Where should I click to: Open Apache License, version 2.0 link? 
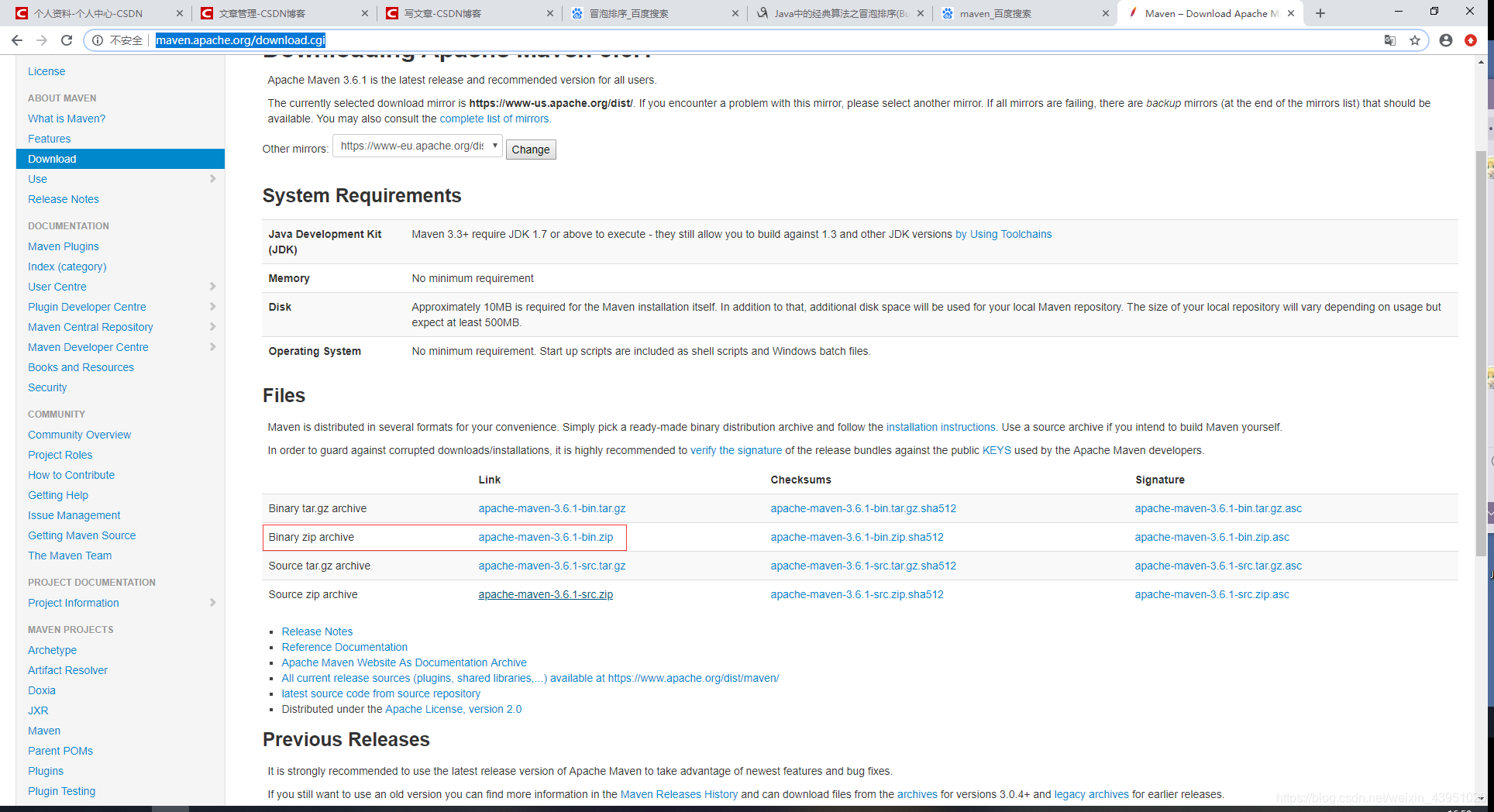coord(453,709)
